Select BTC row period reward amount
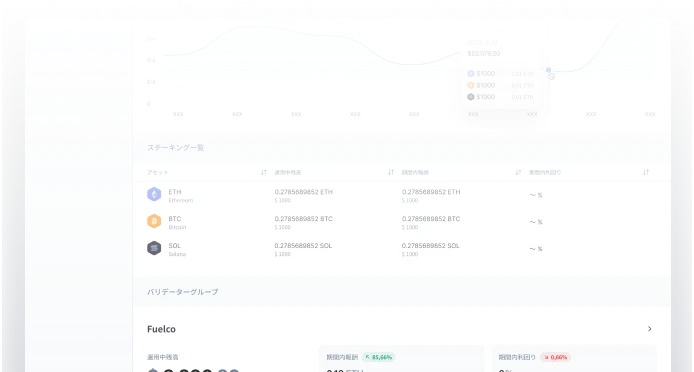Viewport: 694px width, 372px height. (x=431, y=219)
